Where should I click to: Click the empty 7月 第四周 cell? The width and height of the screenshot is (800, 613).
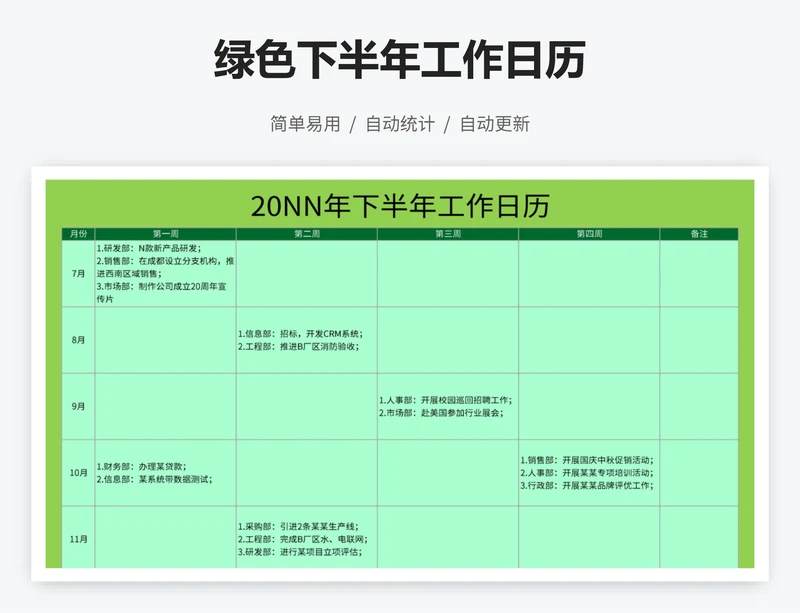point(589,274)
